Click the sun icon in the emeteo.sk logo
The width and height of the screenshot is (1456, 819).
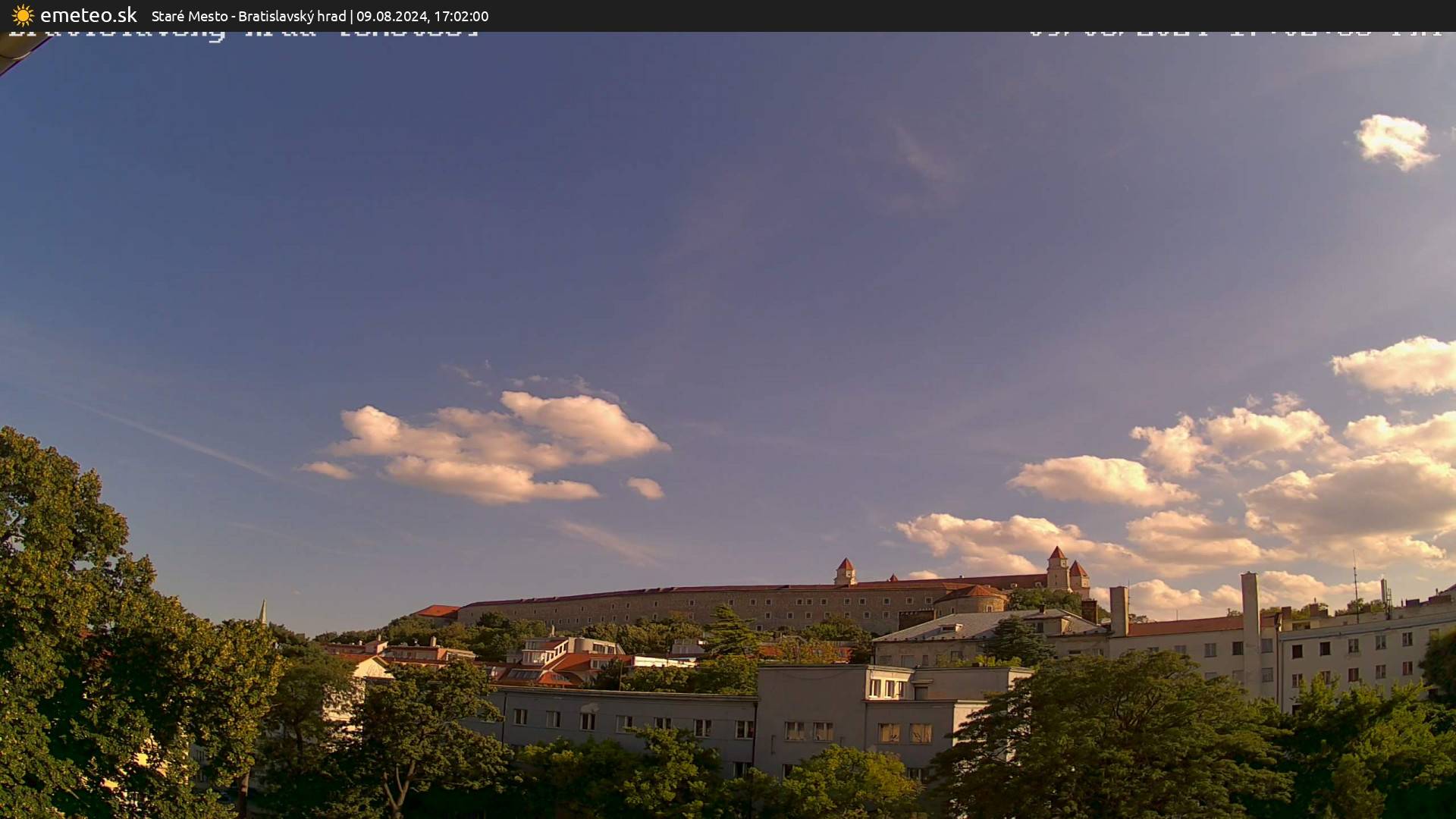coord(22,15)
